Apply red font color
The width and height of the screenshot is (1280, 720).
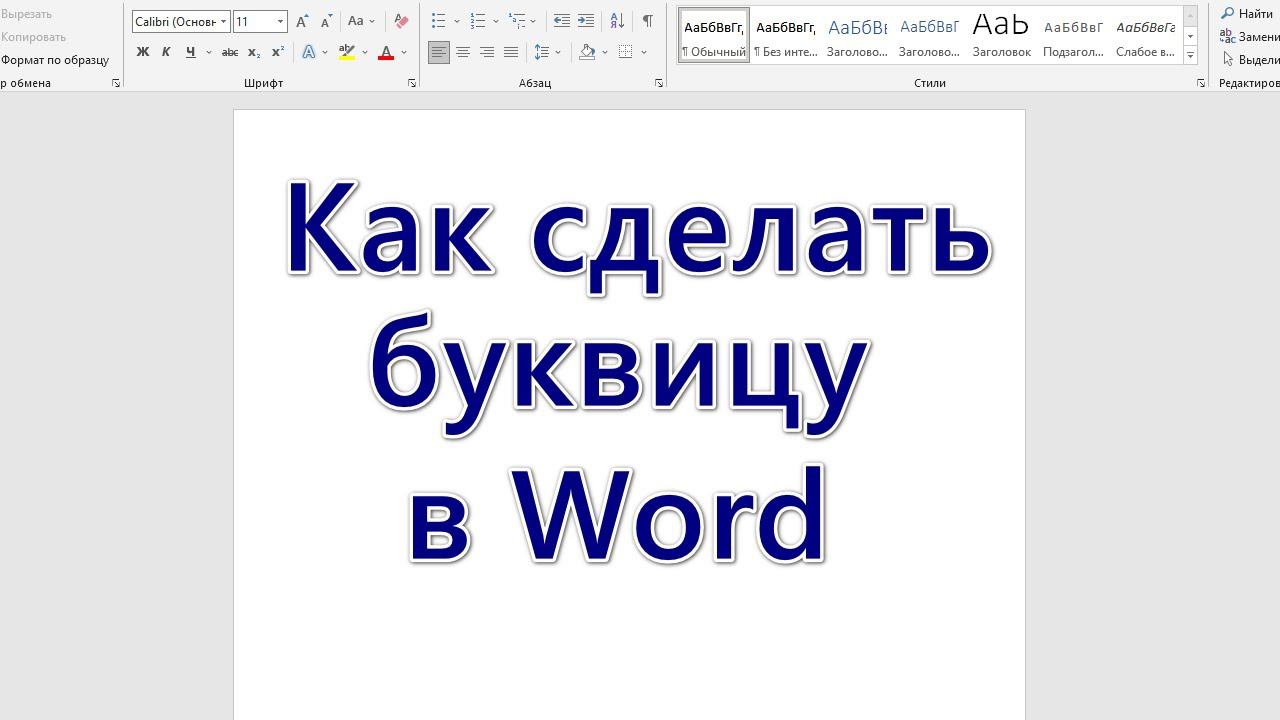click(386, 52)
